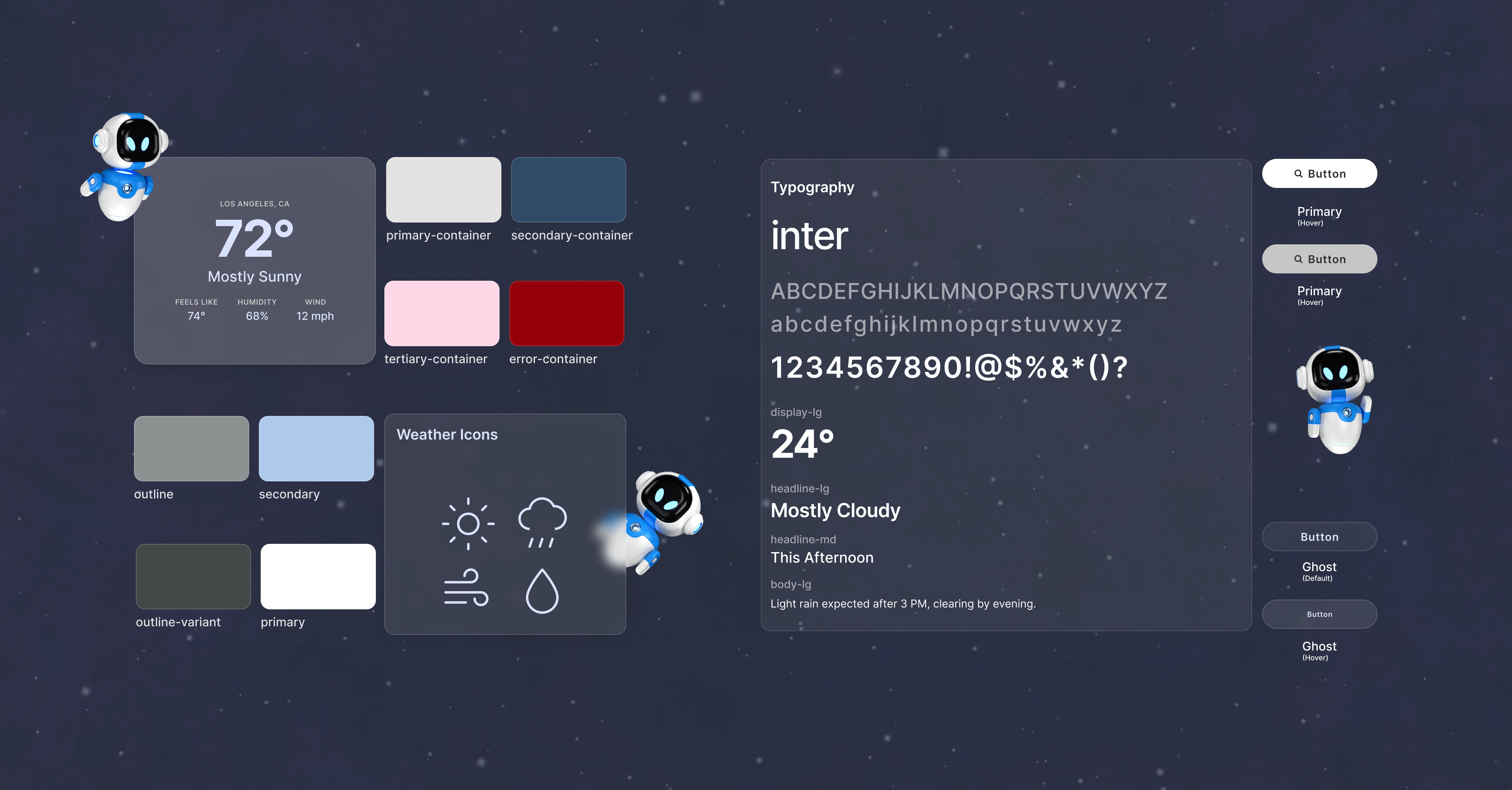Select the dark outline-variant swatch
The image size is (1512, 790).
point(193,576)
